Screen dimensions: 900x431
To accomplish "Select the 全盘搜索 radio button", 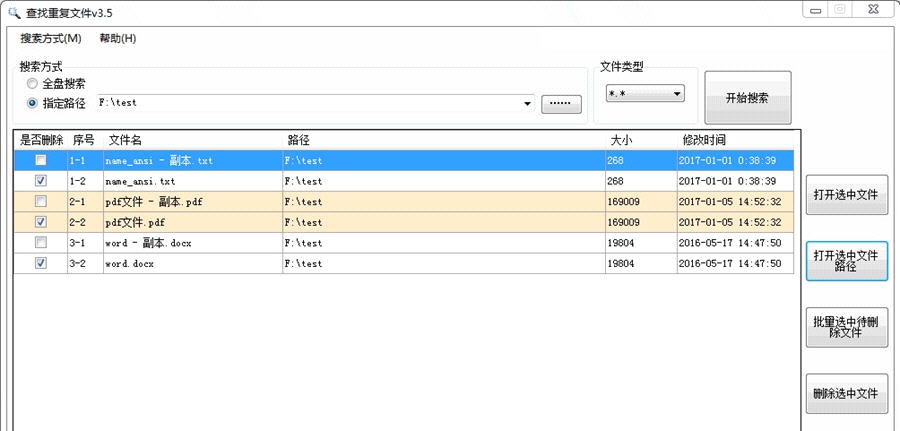I will coord(32,84).
